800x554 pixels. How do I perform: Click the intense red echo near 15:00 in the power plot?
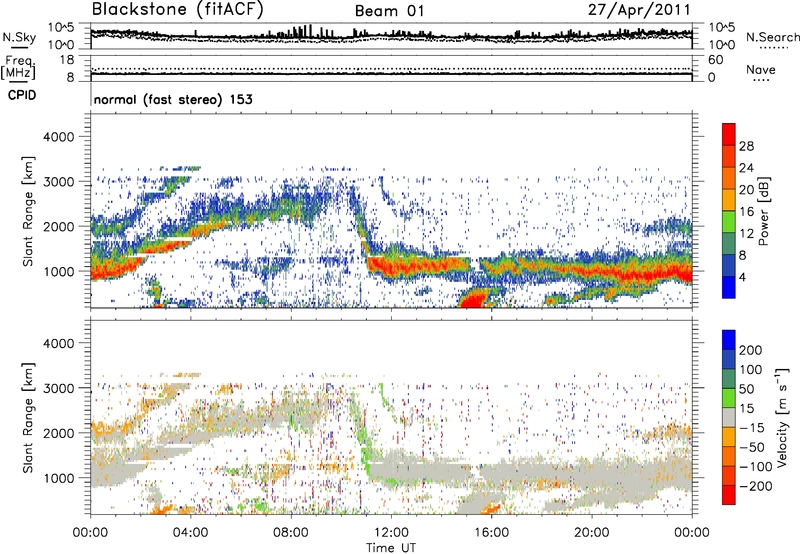pos(474,298)
